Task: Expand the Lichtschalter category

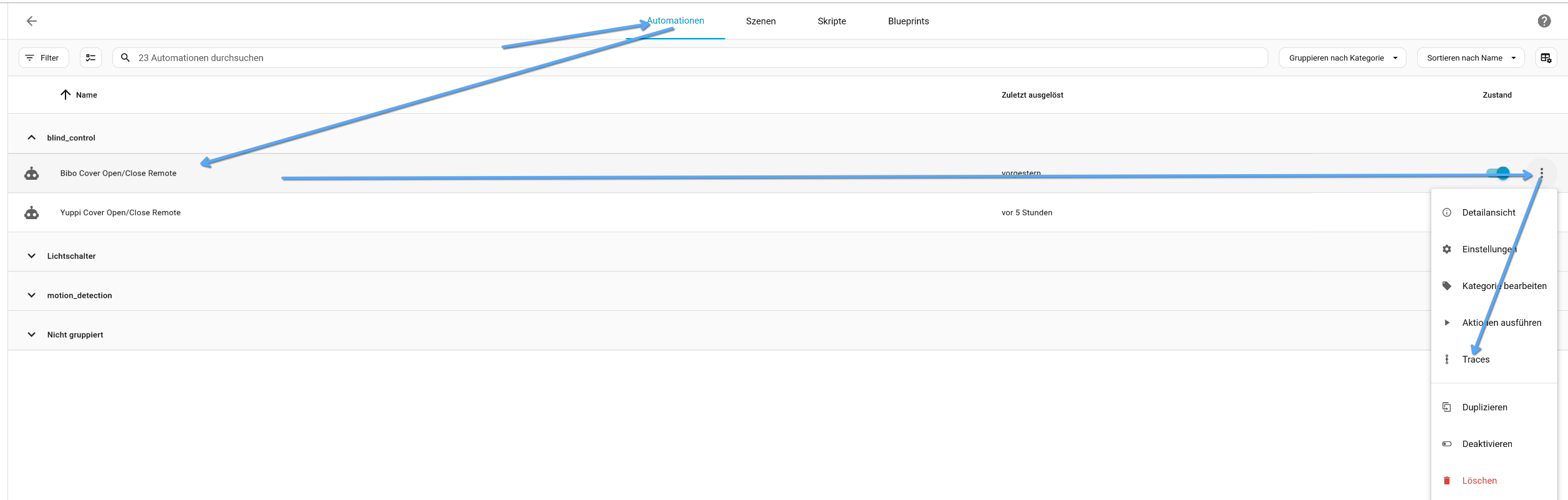Action: click(x=32, y=256)
